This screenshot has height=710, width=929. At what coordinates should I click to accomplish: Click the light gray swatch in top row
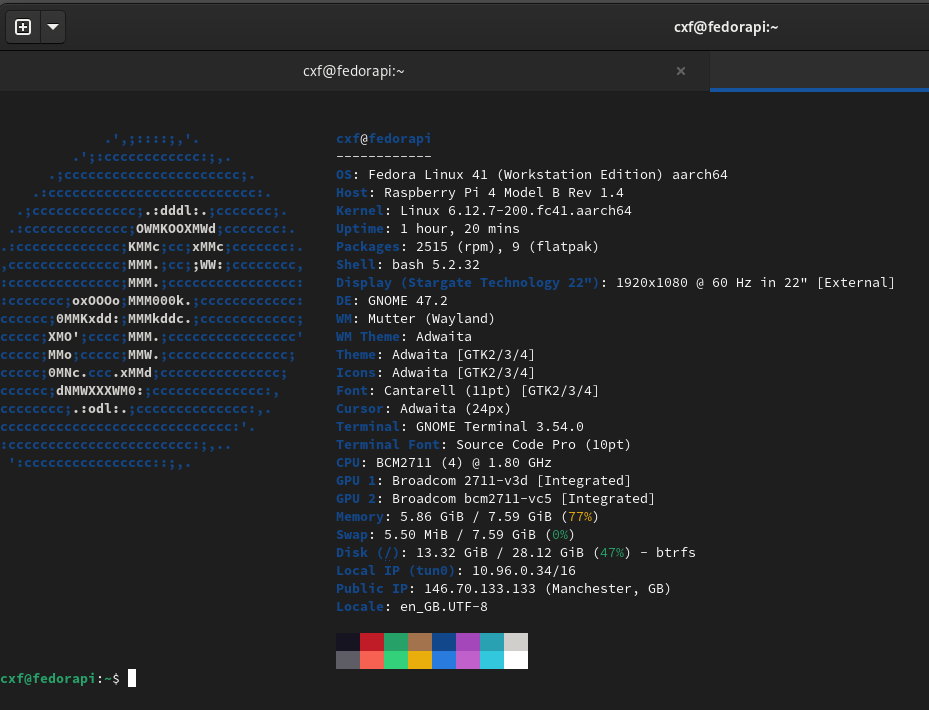(x=515, y=642)
